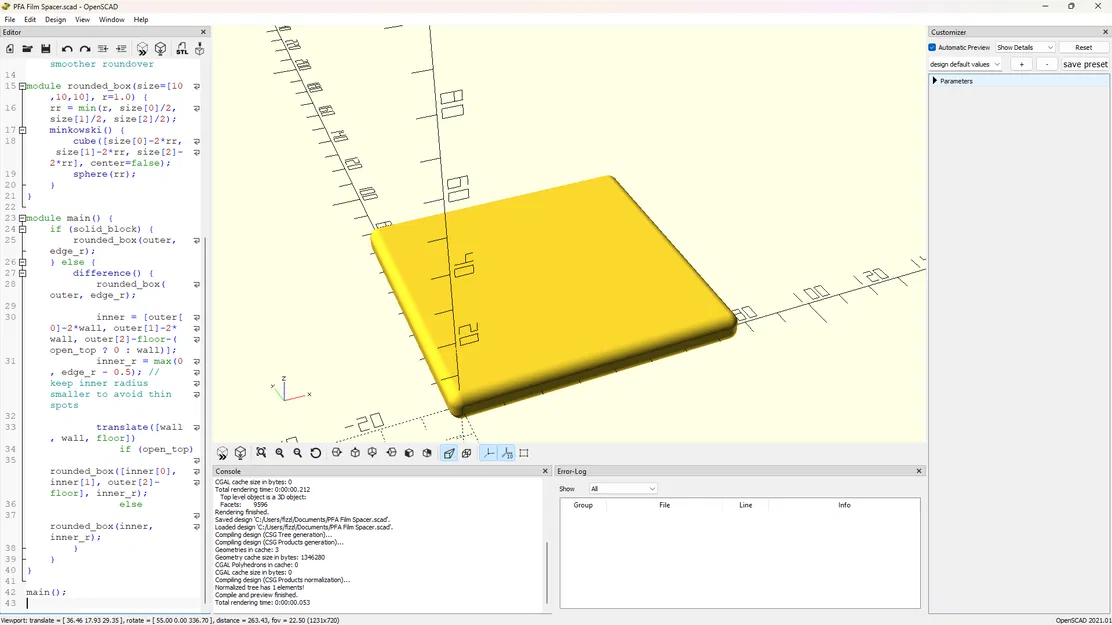Uncheck the Automatic Preview checkbox
This screenshot has height=625, width=1112.
click(933, 48)
